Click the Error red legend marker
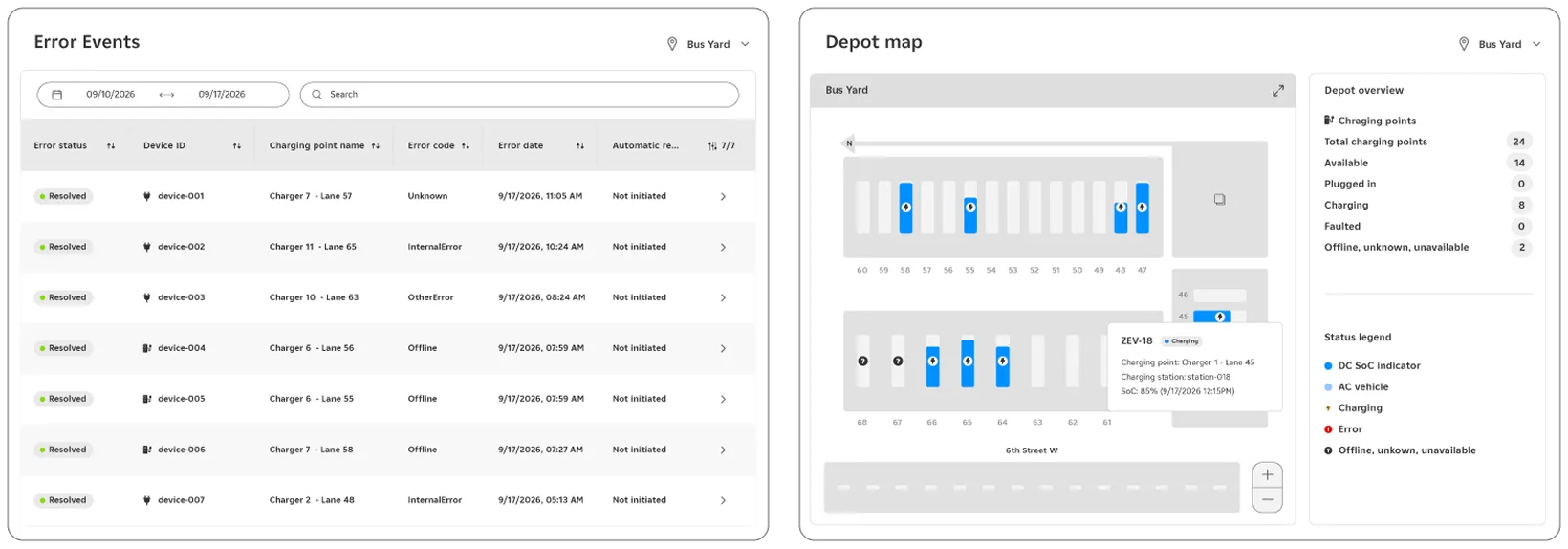 pos(1328,429)
